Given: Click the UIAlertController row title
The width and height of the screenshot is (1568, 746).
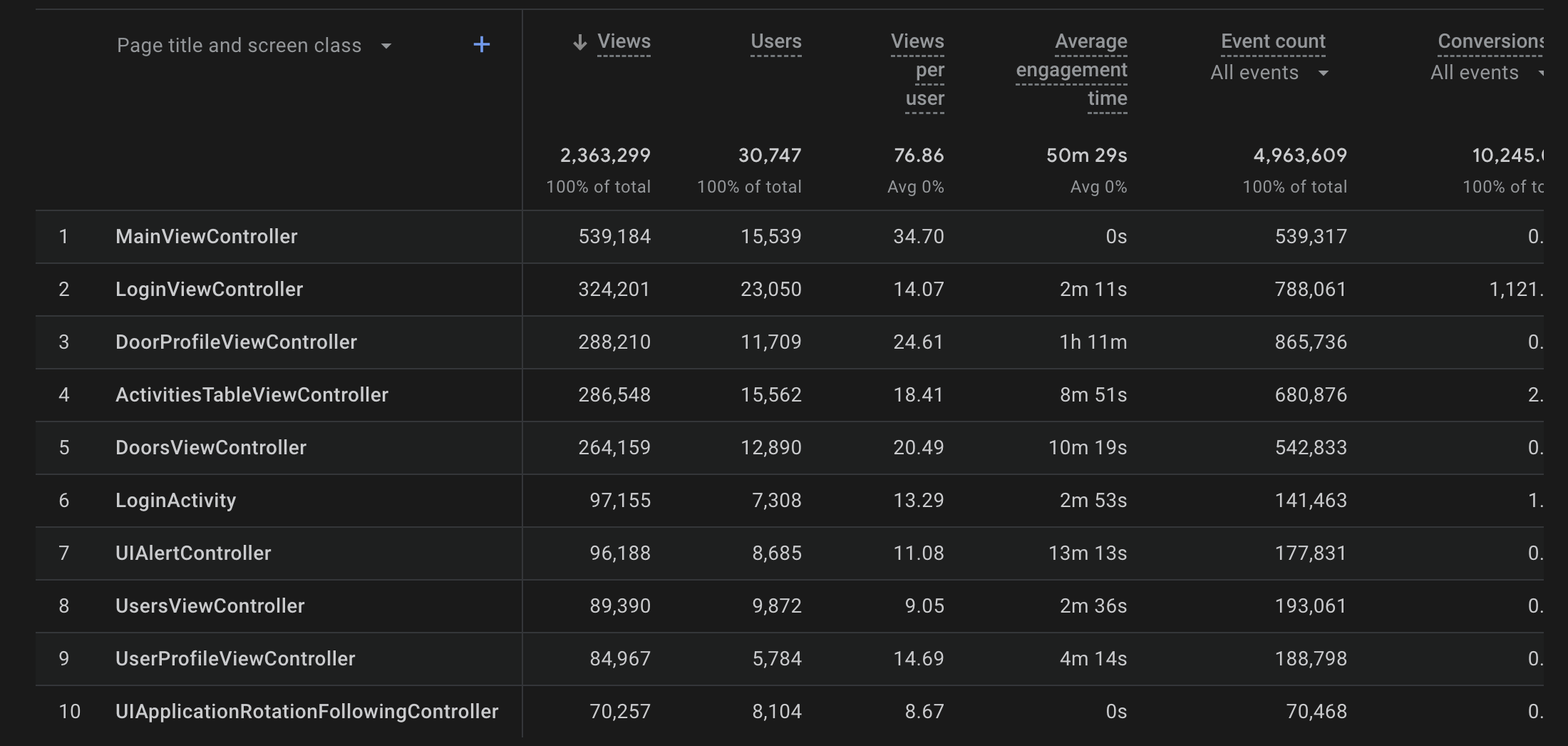Looking at the screenshot, I should [193, 553].
